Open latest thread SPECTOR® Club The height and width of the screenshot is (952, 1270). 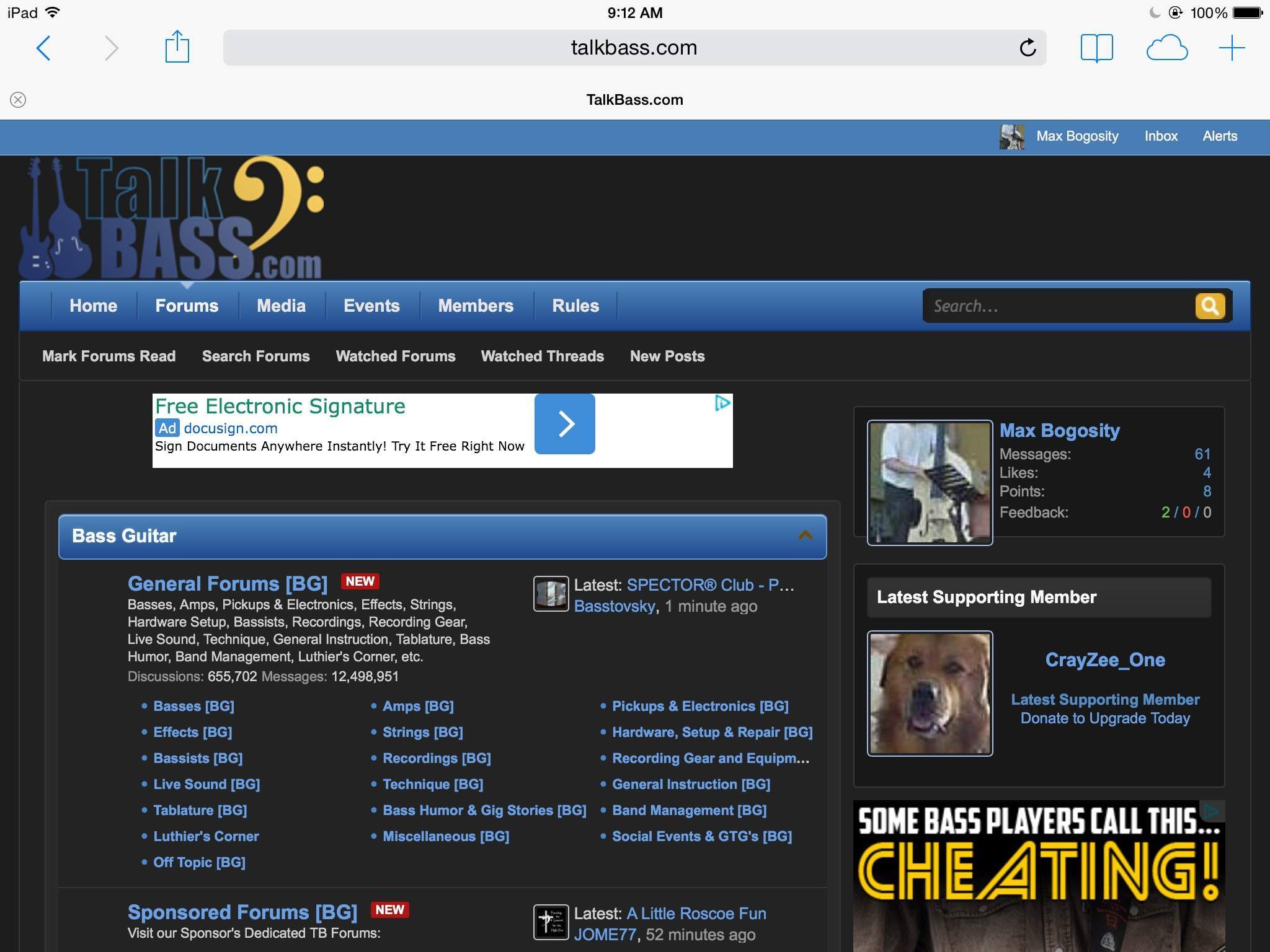click(x=711, y=585)
